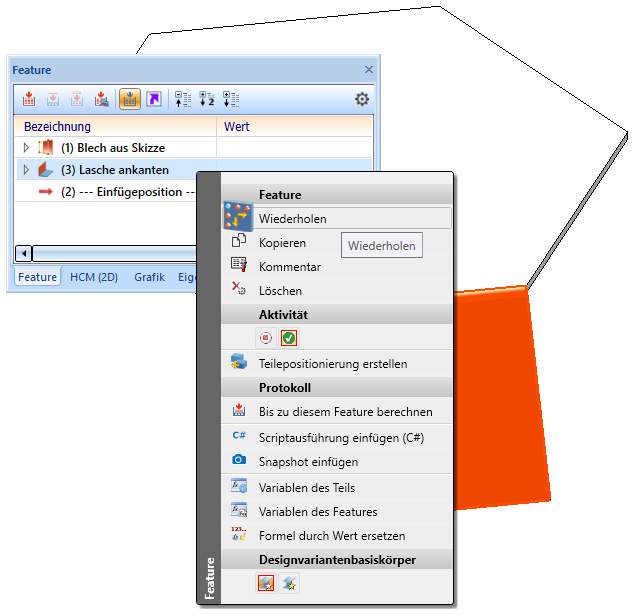Open settings via the gear icon
The height and width of the screenshot is (615, 633).
362,99
